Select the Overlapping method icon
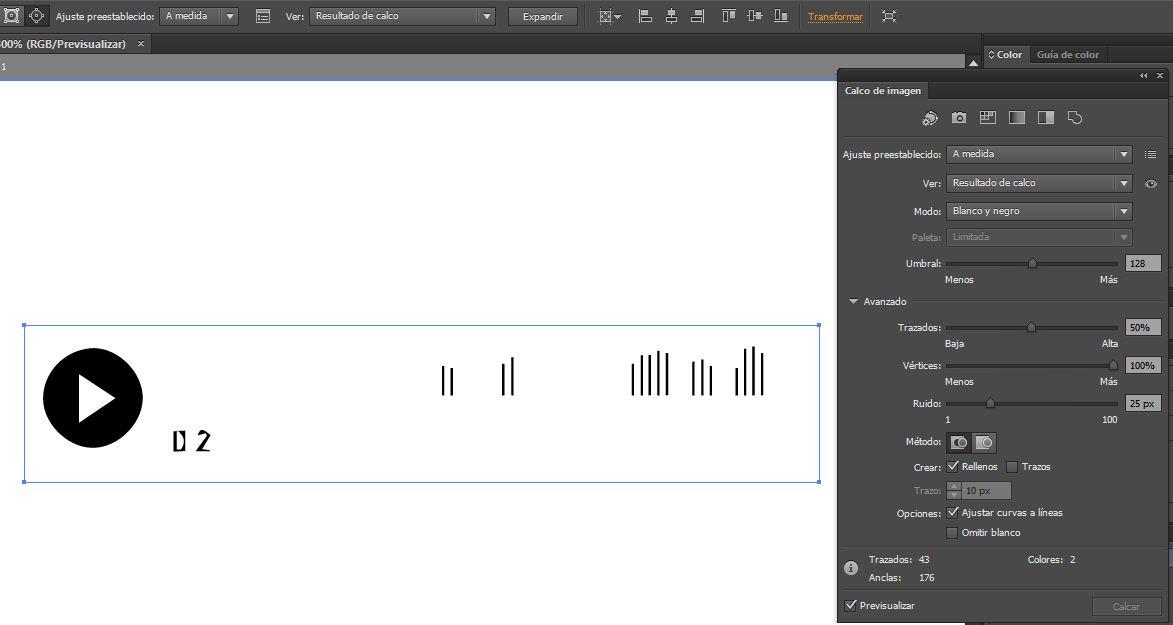 click(x=984, y=442)
